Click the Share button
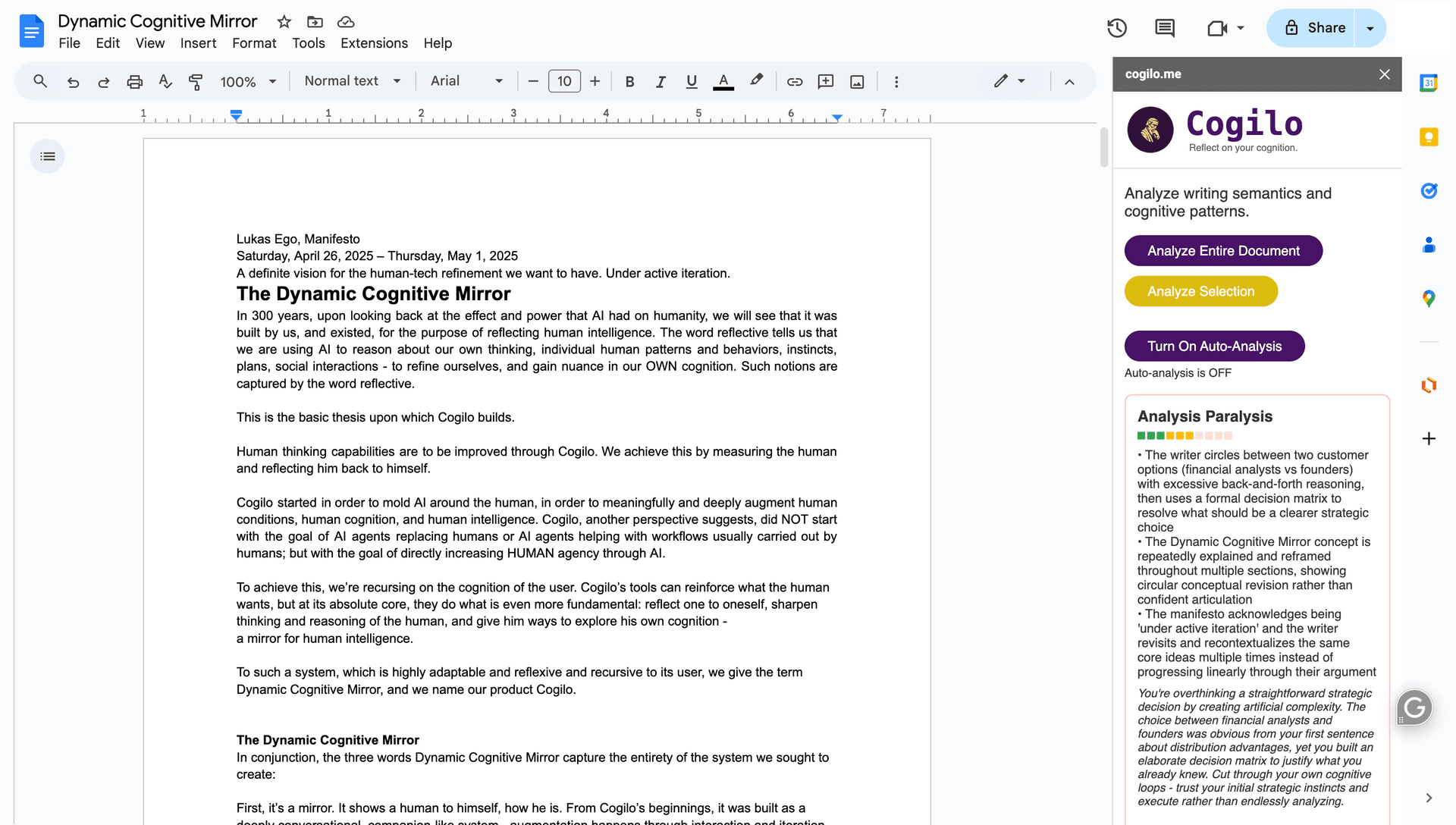The width and height of the screenshot is (1456, 825). click(x=1310, y=28)
